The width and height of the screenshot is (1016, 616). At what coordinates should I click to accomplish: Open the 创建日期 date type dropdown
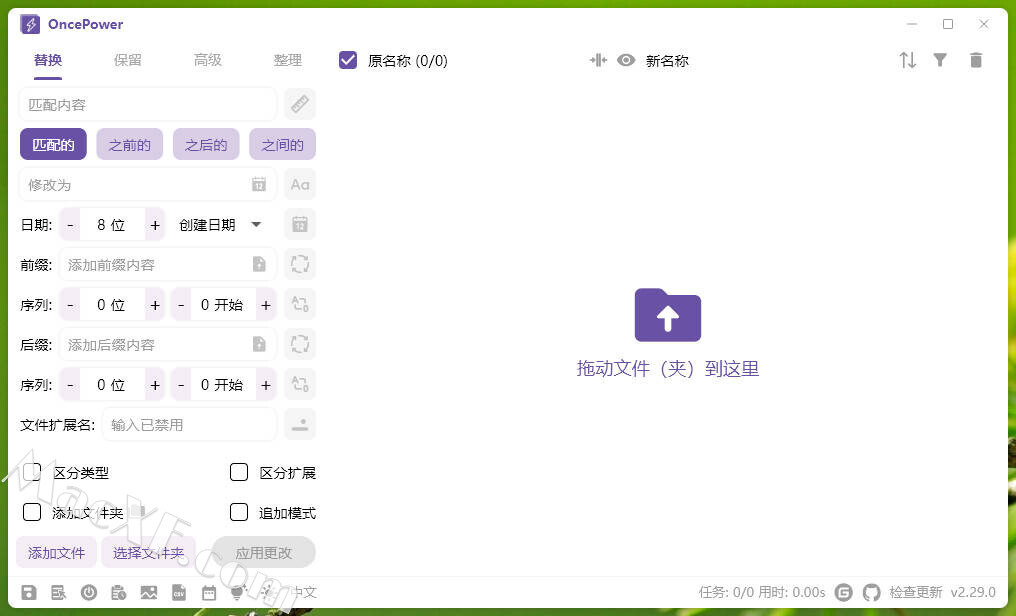click(220, 225)
